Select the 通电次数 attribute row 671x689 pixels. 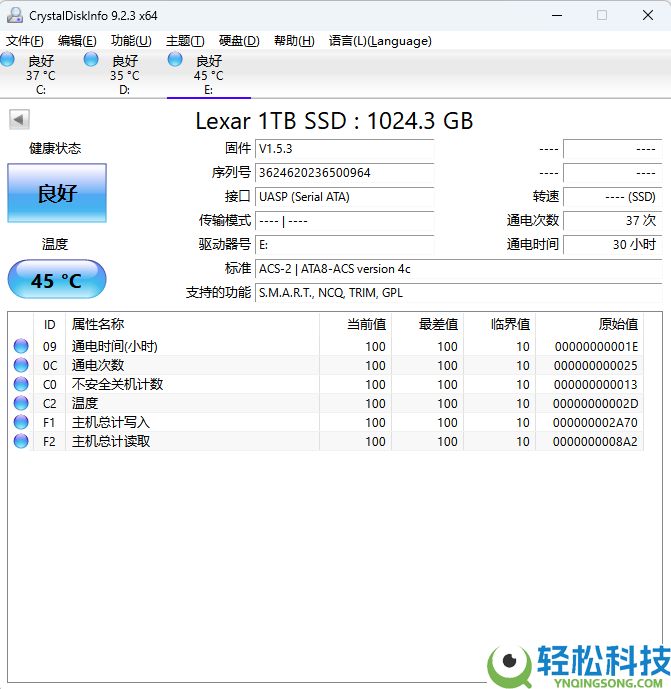[x=327, y=365]
